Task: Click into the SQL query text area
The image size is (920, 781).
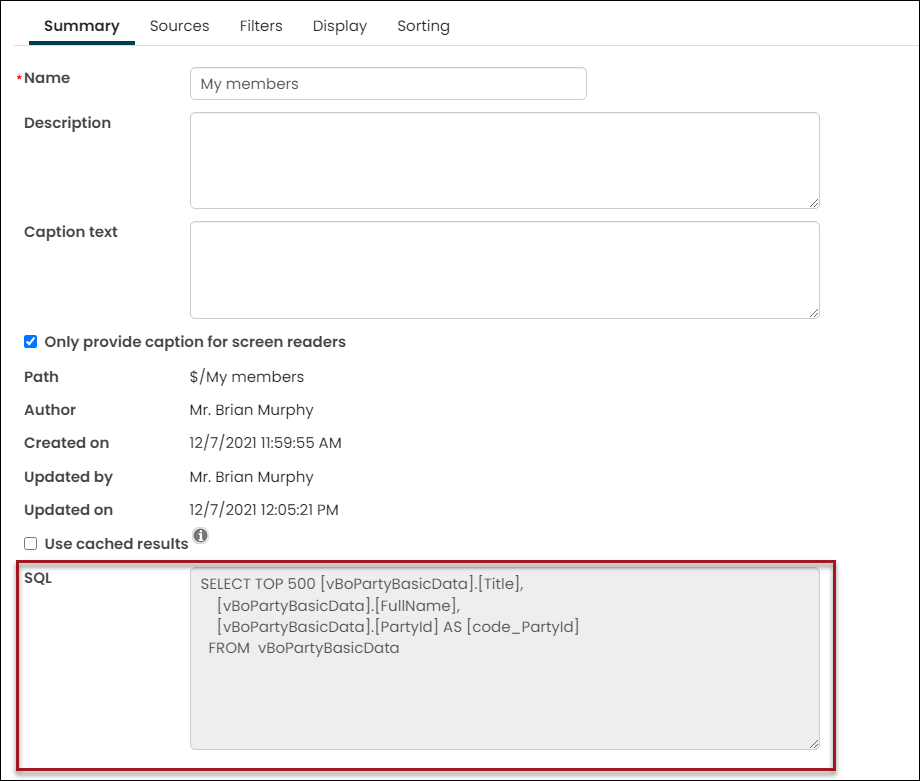Action: tap(505, 658)
